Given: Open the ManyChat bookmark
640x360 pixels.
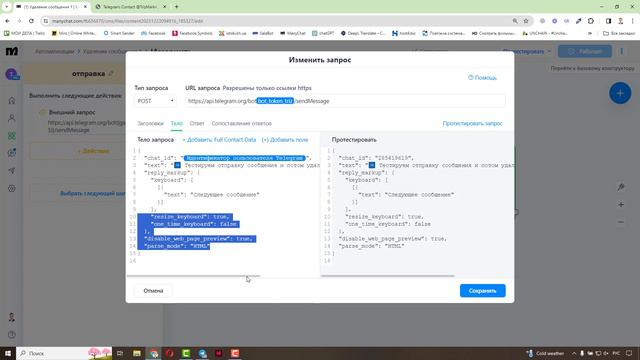Looking at the screenshot, I should [x=293, y=33].
